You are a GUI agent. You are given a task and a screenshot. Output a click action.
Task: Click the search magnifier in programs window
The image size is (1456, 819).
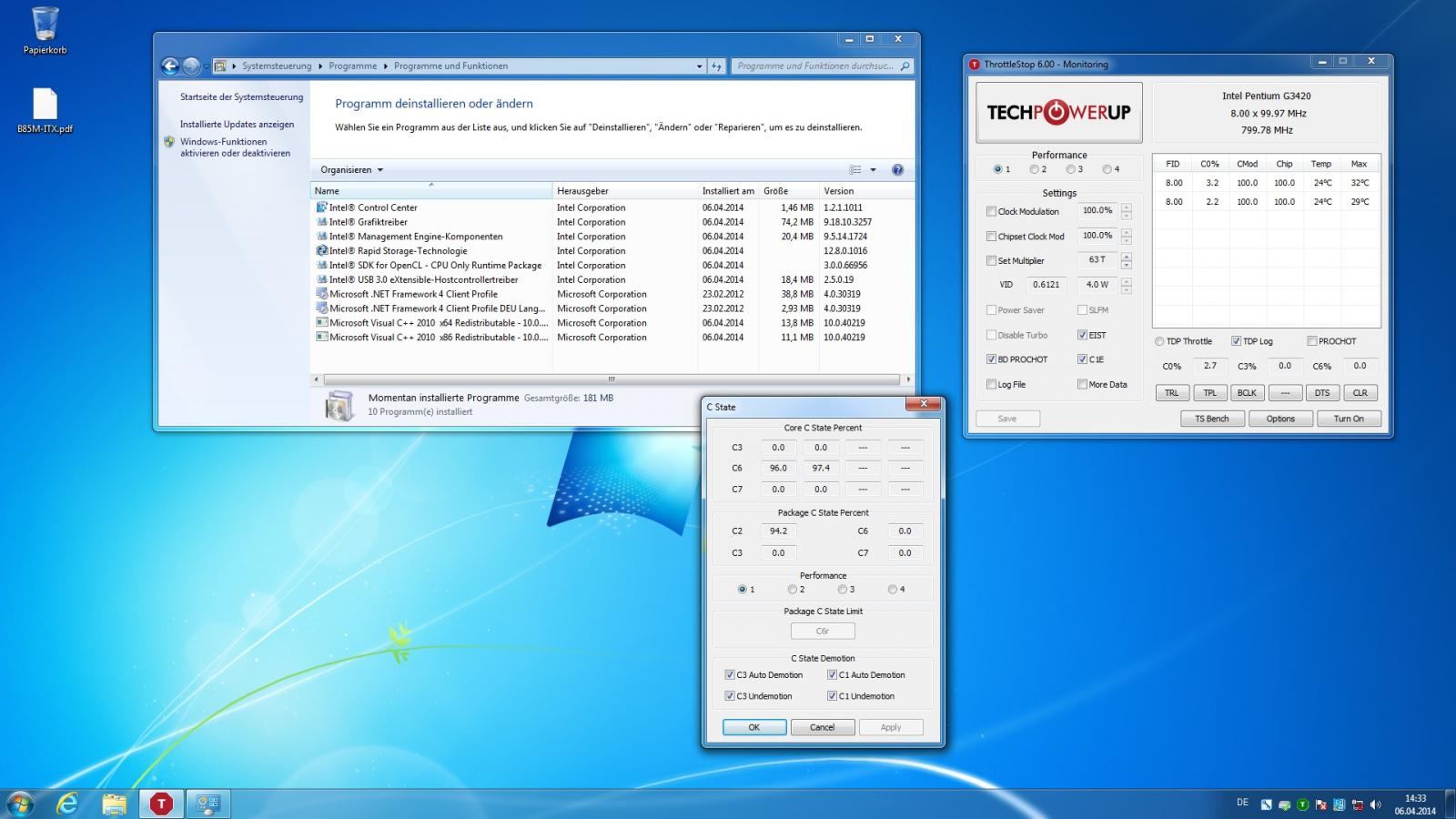click(x=905, y=66)
